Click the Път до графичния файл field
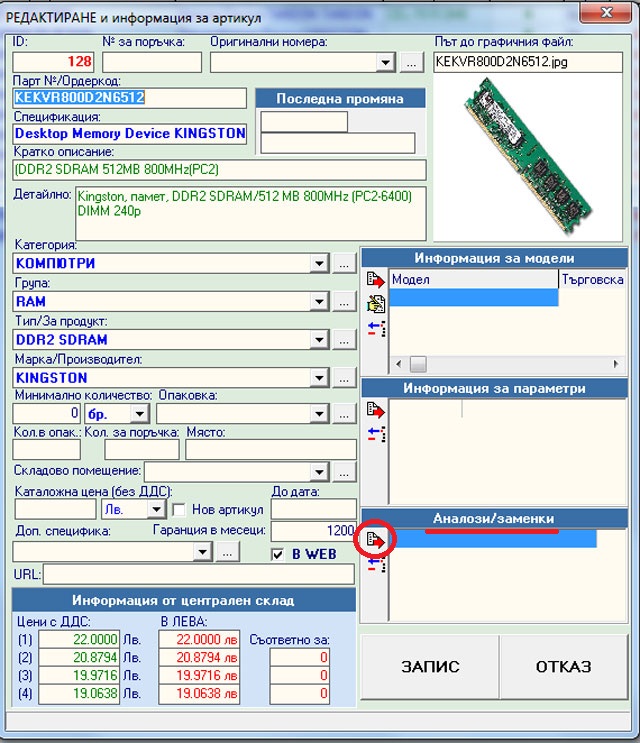Screen dimensions: 640x743 (x=528, y=63)
